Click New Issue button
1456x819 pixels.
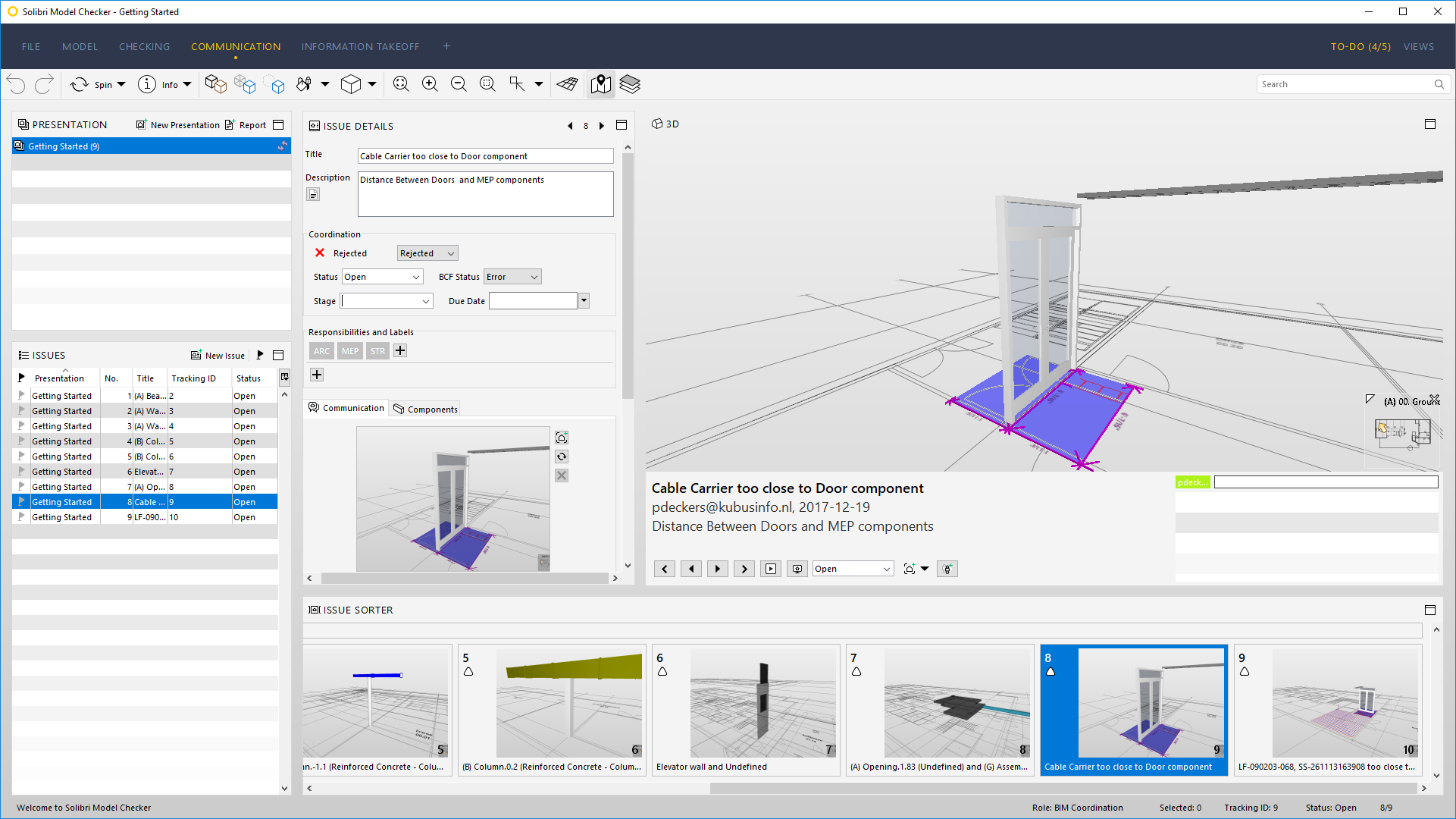[218, 356]
